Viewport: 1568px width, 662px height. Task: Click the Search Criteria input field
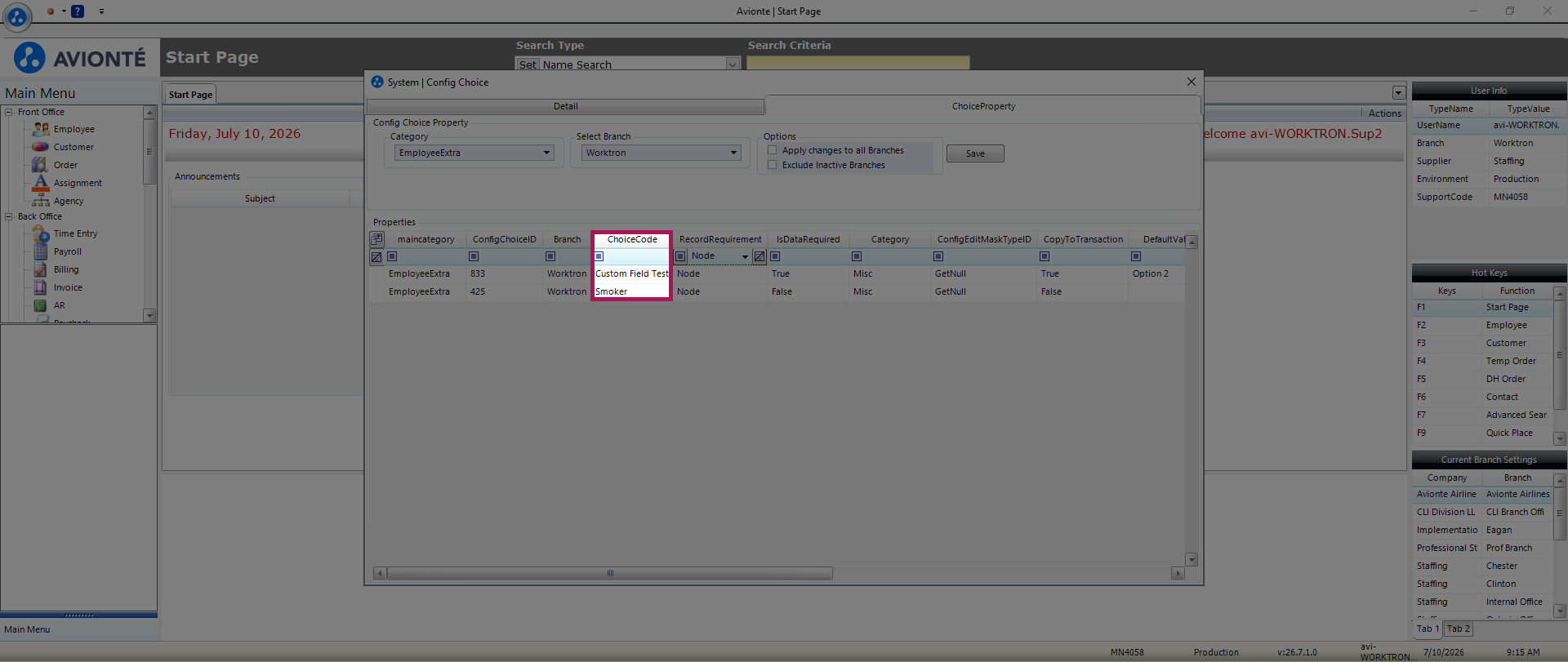[858, 63]
